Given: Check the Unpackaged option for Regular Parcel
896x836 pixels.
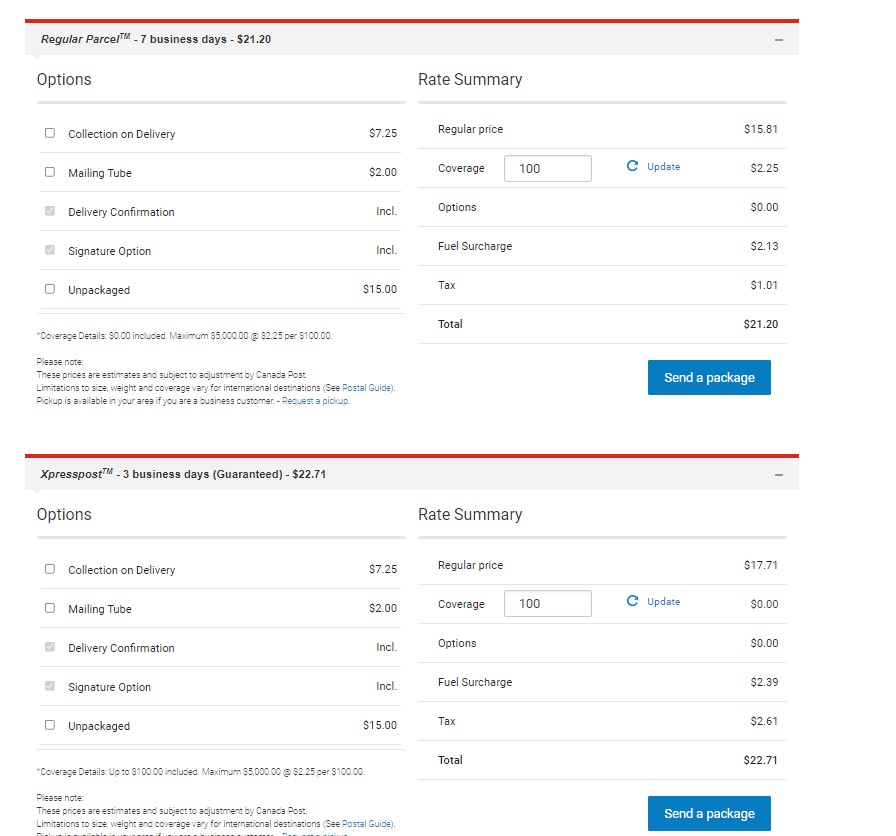Looking at the screenshot, I should (49, 290).
